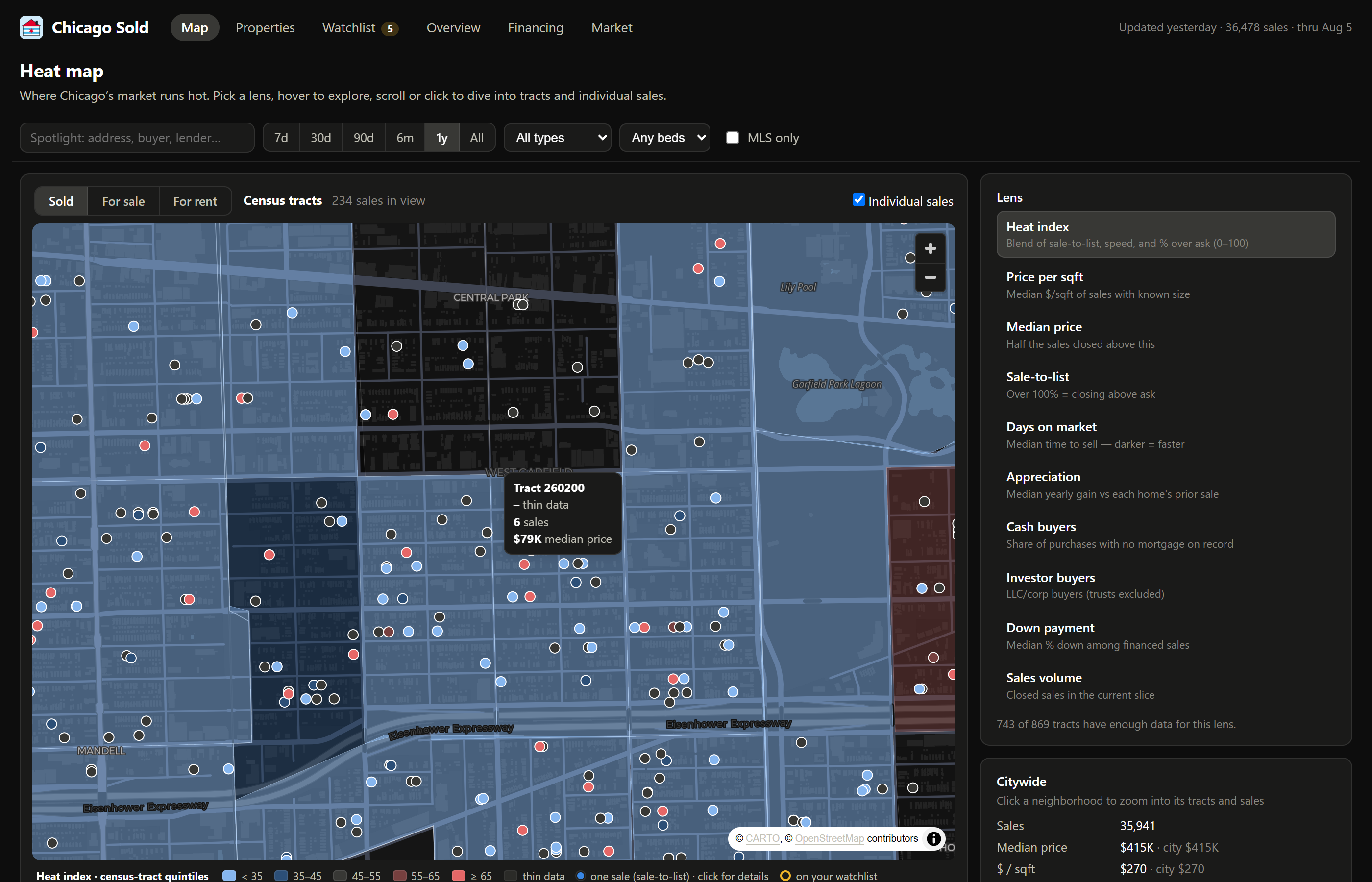Click the Chicago Sold house logo icon
The height and width of the screenshot is (882, 1372).
click(x=31, y=27)
